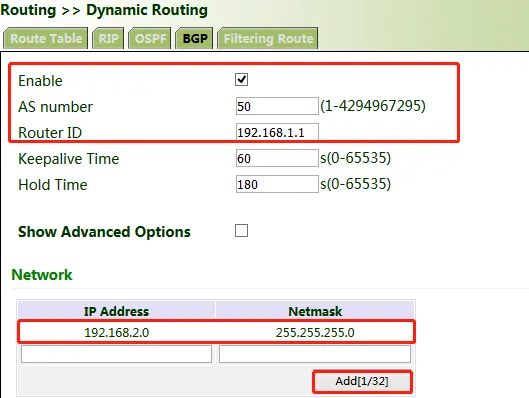Screen dimensions: 529x398
Task: Click the Keepalive Time label
Action: 68,159
